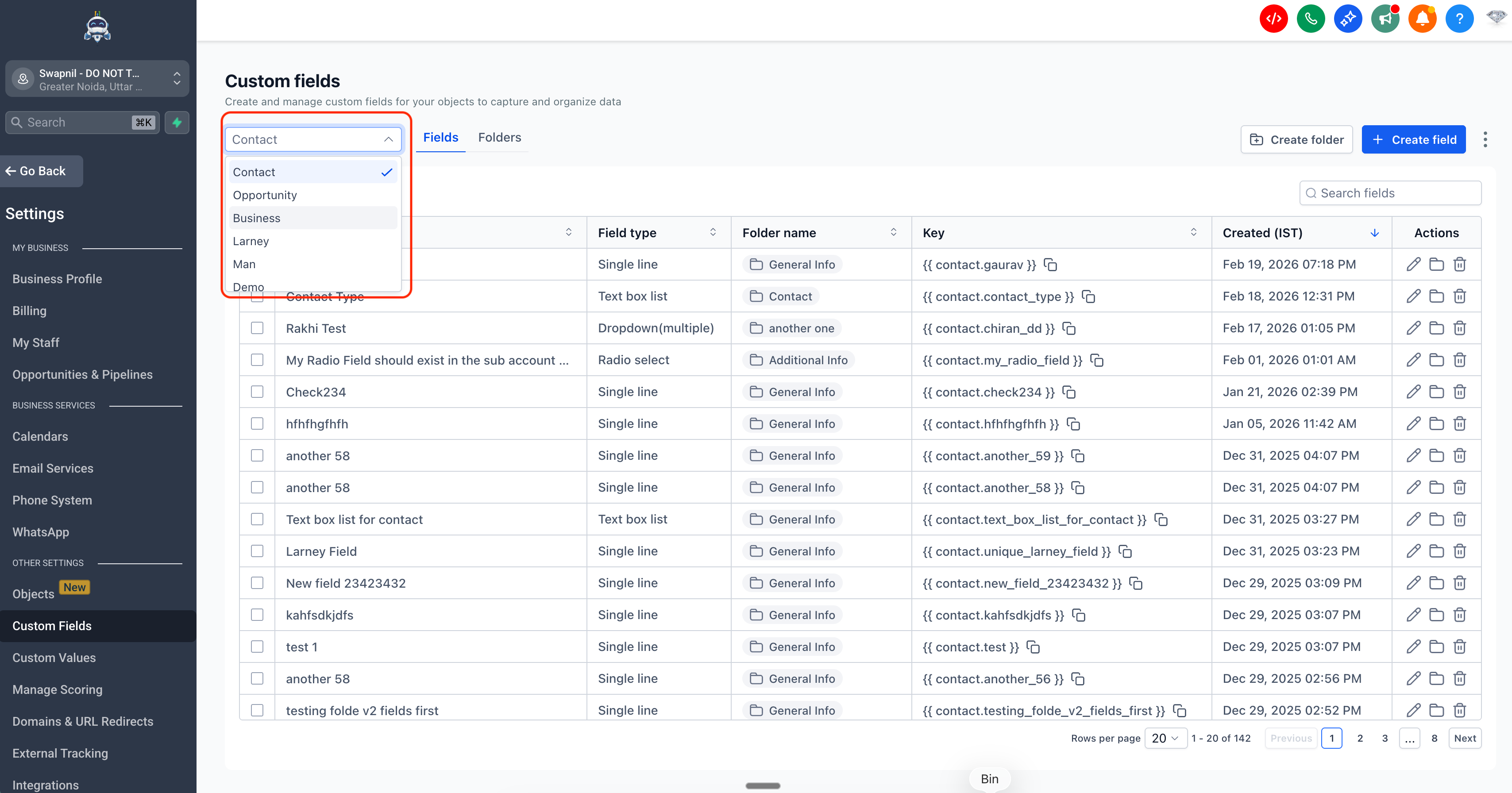Click the Create field button
This screenshot has height=793, width=1512.
point(1414,139)
